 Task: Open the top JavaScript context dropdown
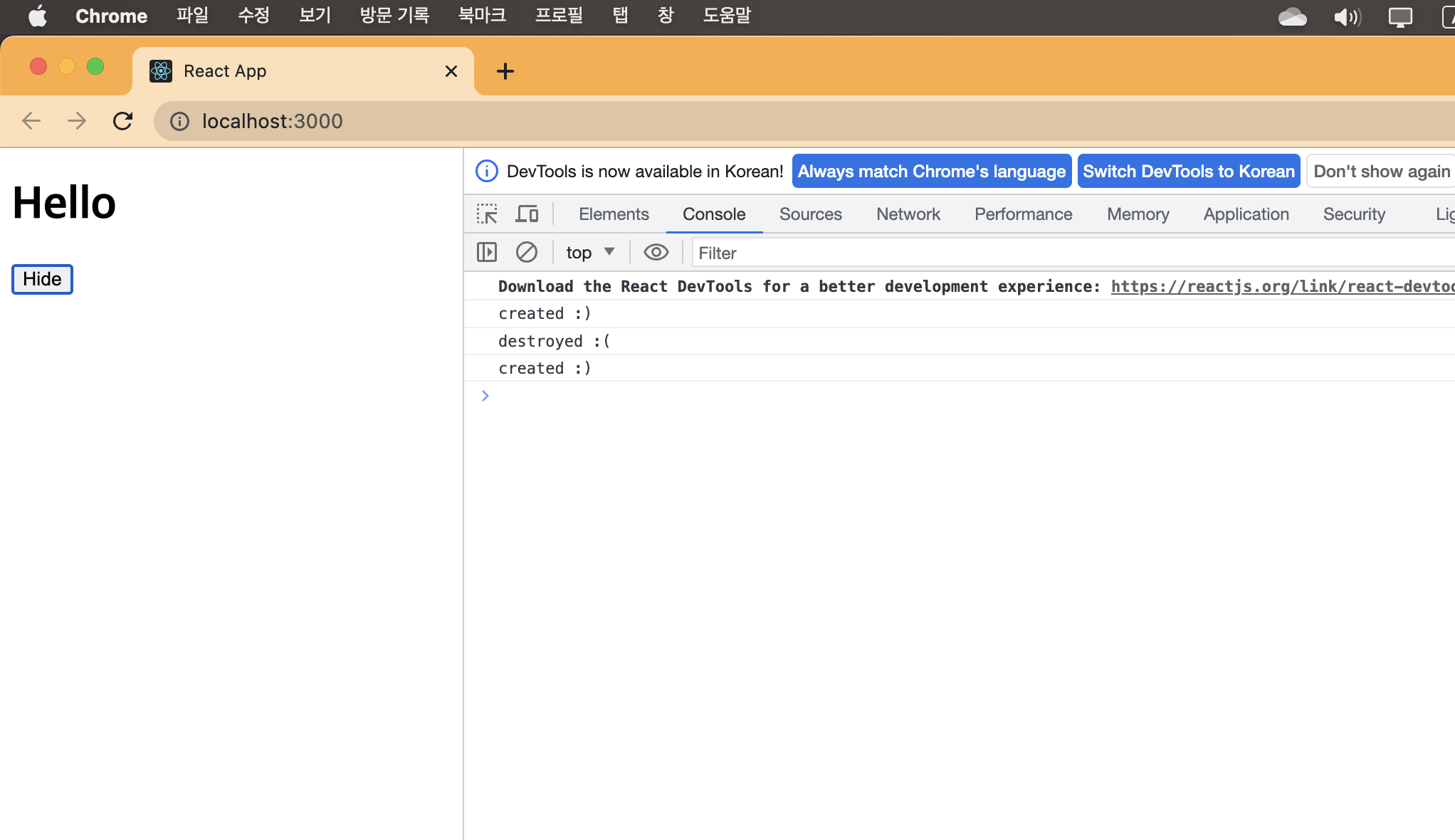pyautogui.click(x=589, y=252)
